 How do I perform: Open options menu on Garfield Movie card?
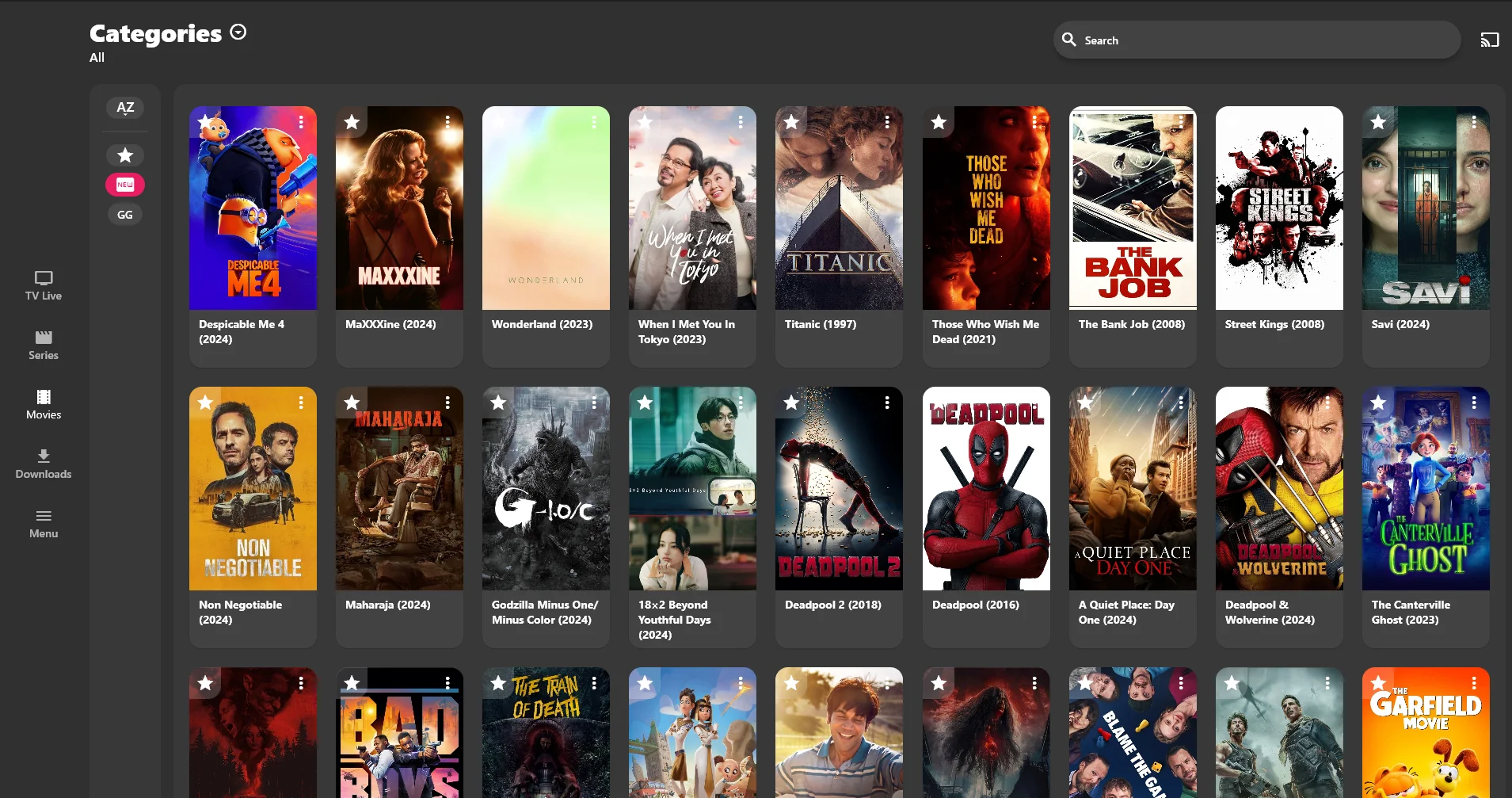click(1474, 683)
